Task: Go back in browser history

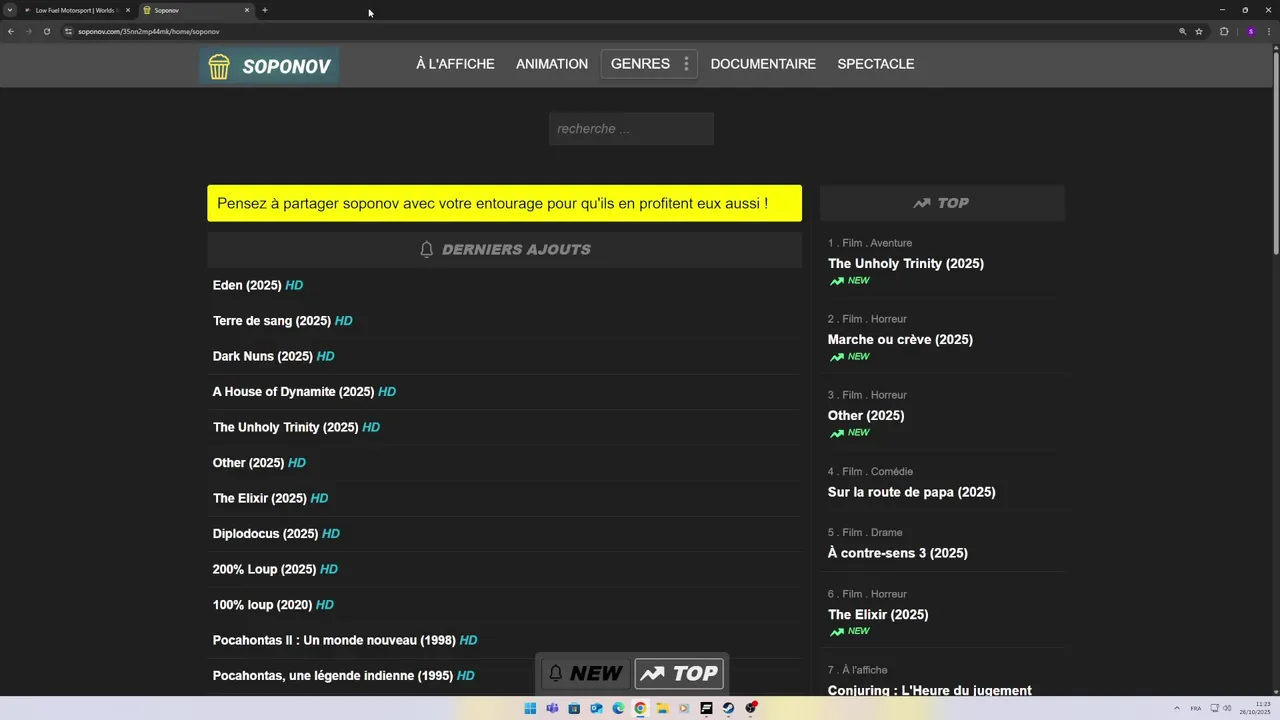Action: (11, 31)
